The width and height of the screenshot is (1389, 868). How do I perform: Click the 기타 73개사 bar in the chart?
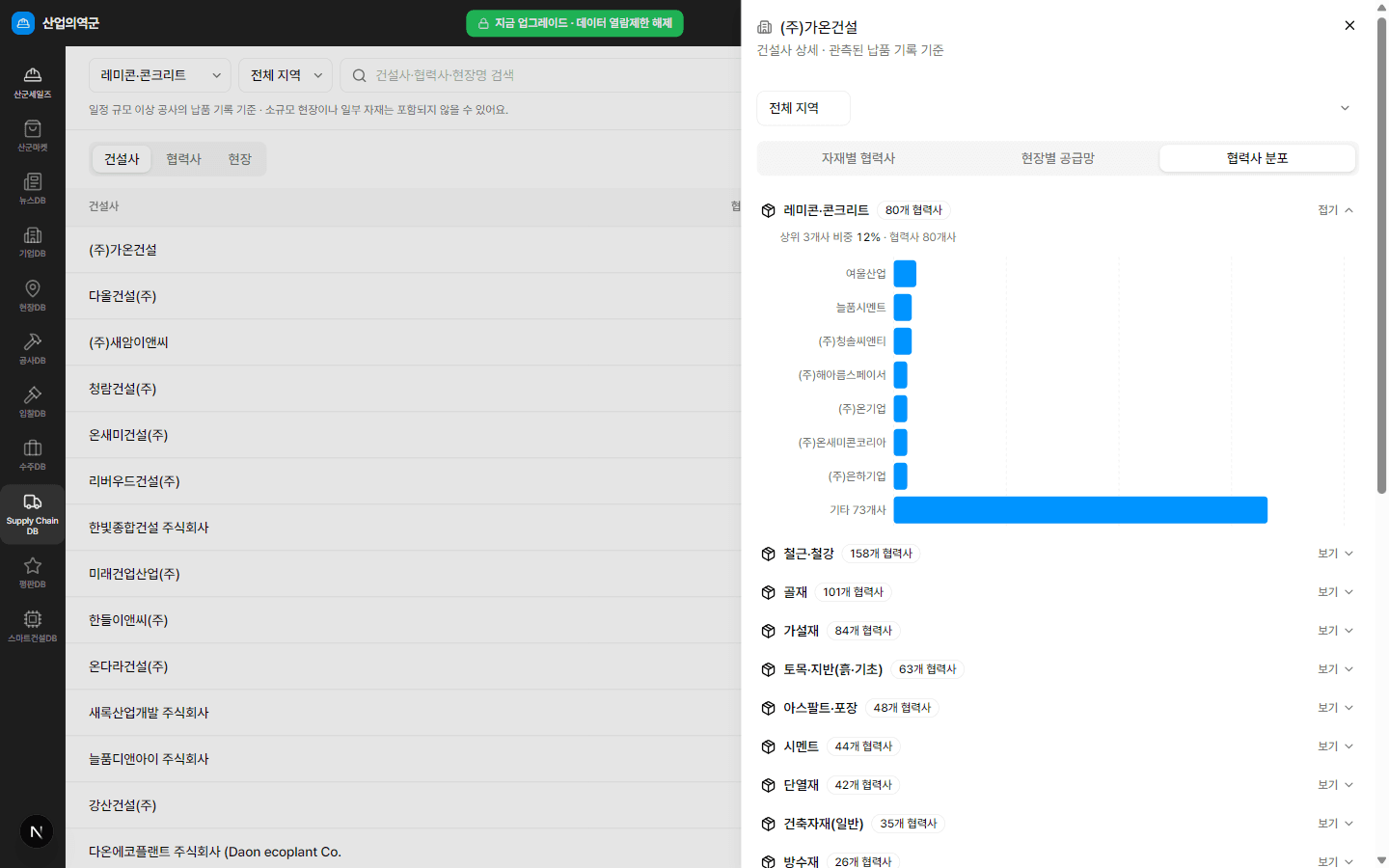pyautogui.click(x=1080, y=510)
